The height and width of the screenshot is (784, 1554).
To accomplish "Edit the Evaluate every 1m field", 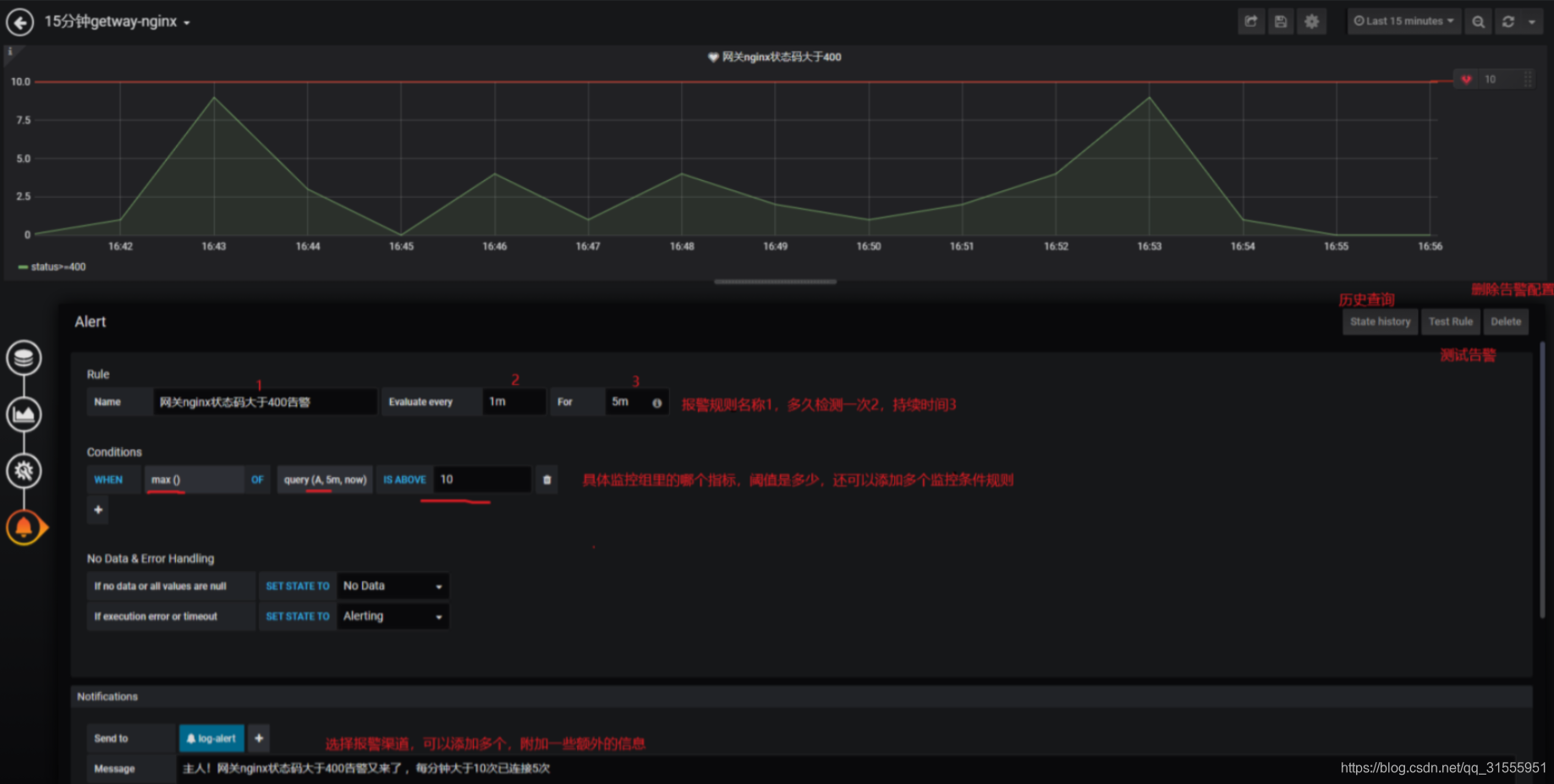I will point(513,402).
